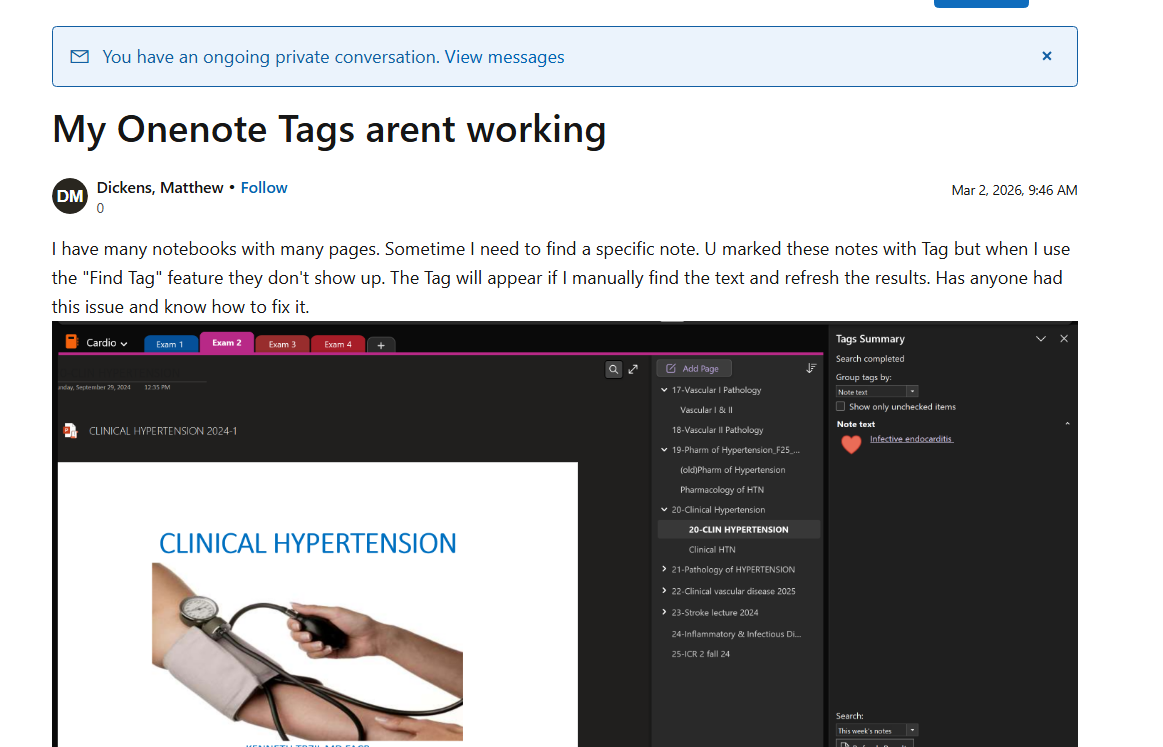The width and height of the screenshot is (1163, 747).
Task: Dismiss the private conversation banner
Action: (1047, 56)
